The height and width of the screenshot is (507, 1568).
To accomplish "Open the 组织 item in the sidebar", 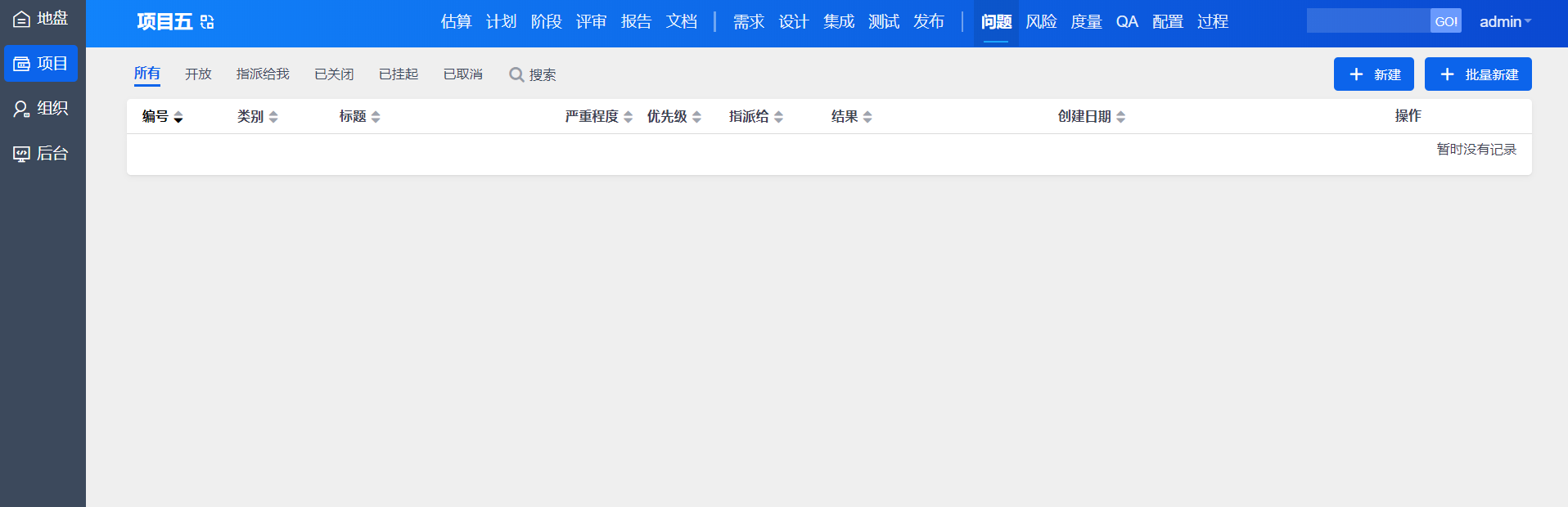I will [41, 108].
